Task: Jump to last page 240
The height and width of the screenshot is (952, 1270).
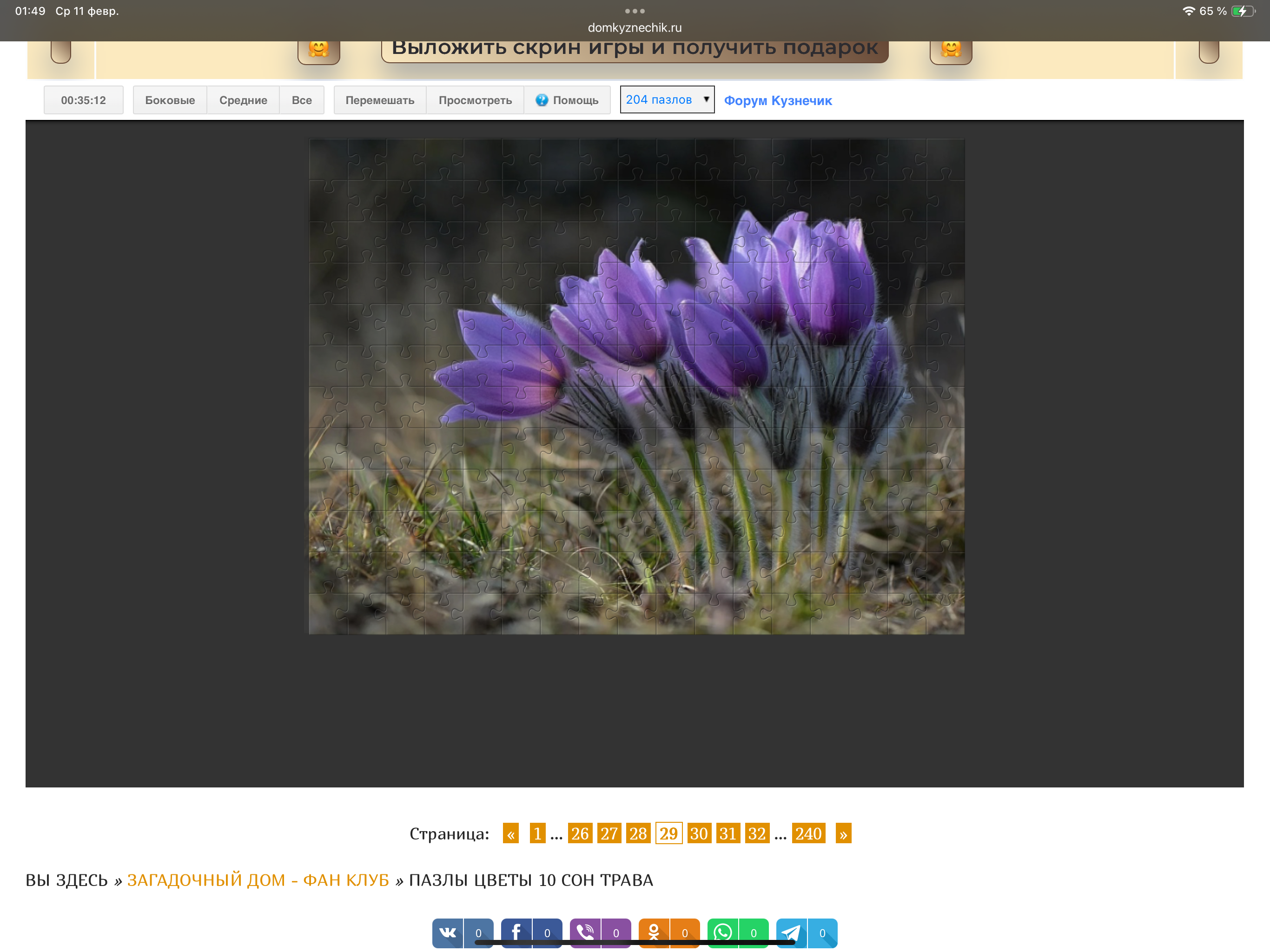Action: [x=808, y=833]
